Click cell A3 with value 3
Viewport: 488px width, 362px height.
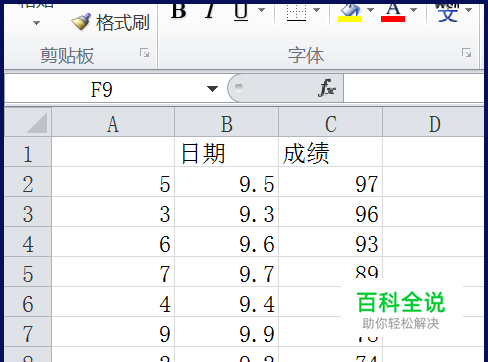pos(113,212)
